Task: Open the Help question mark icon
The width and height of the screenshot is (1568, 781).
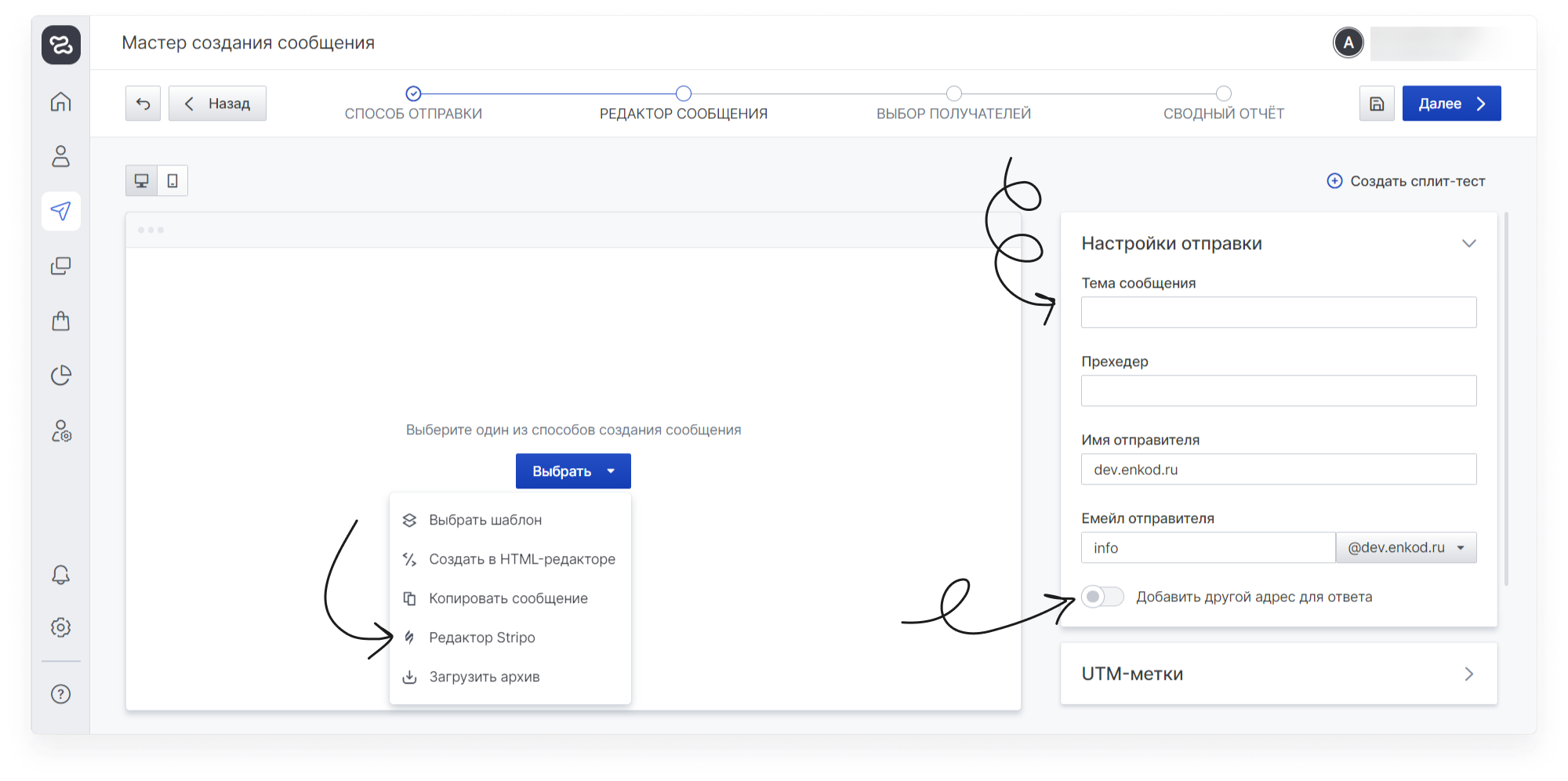Action: tap(61, 694)
